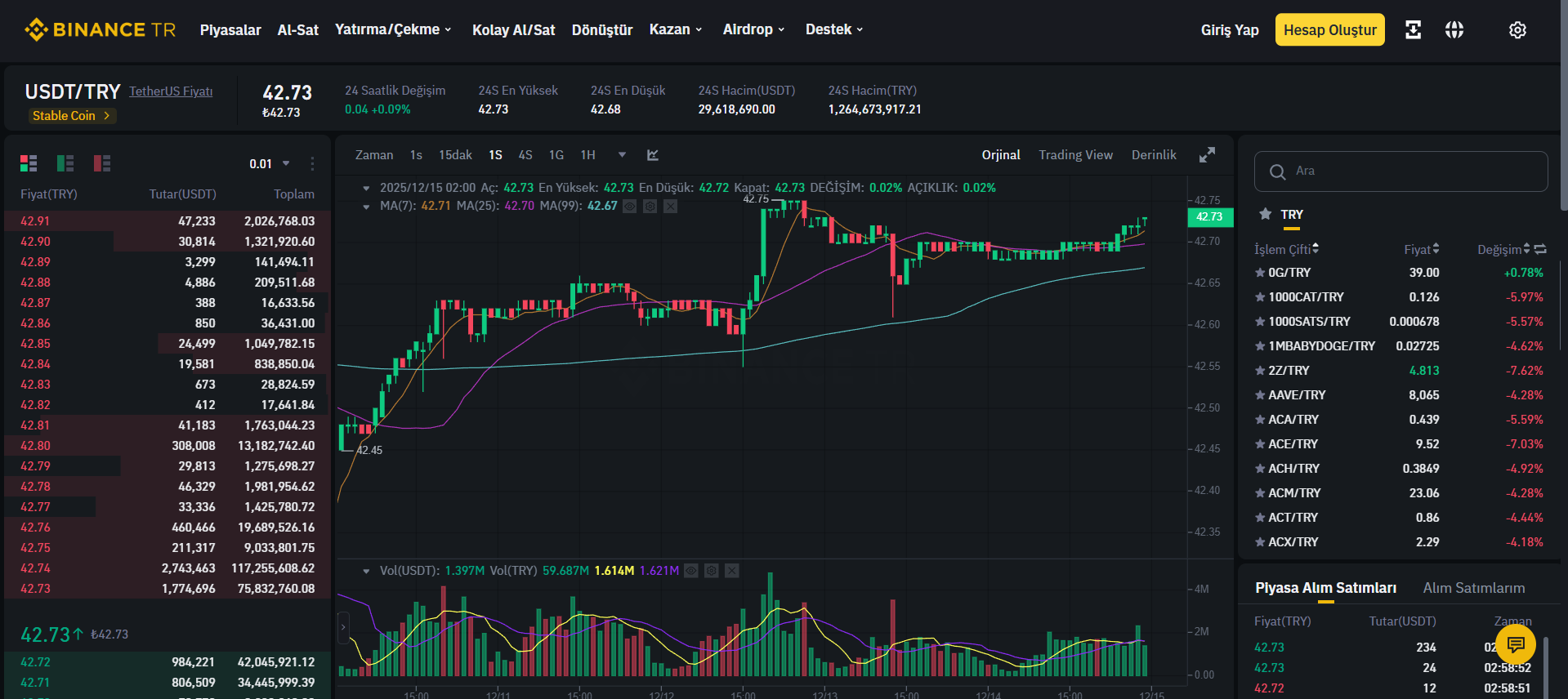Show only buy orders in order book
The image size is (1568, 699).
pyautogui.click(x=65, y=163)
